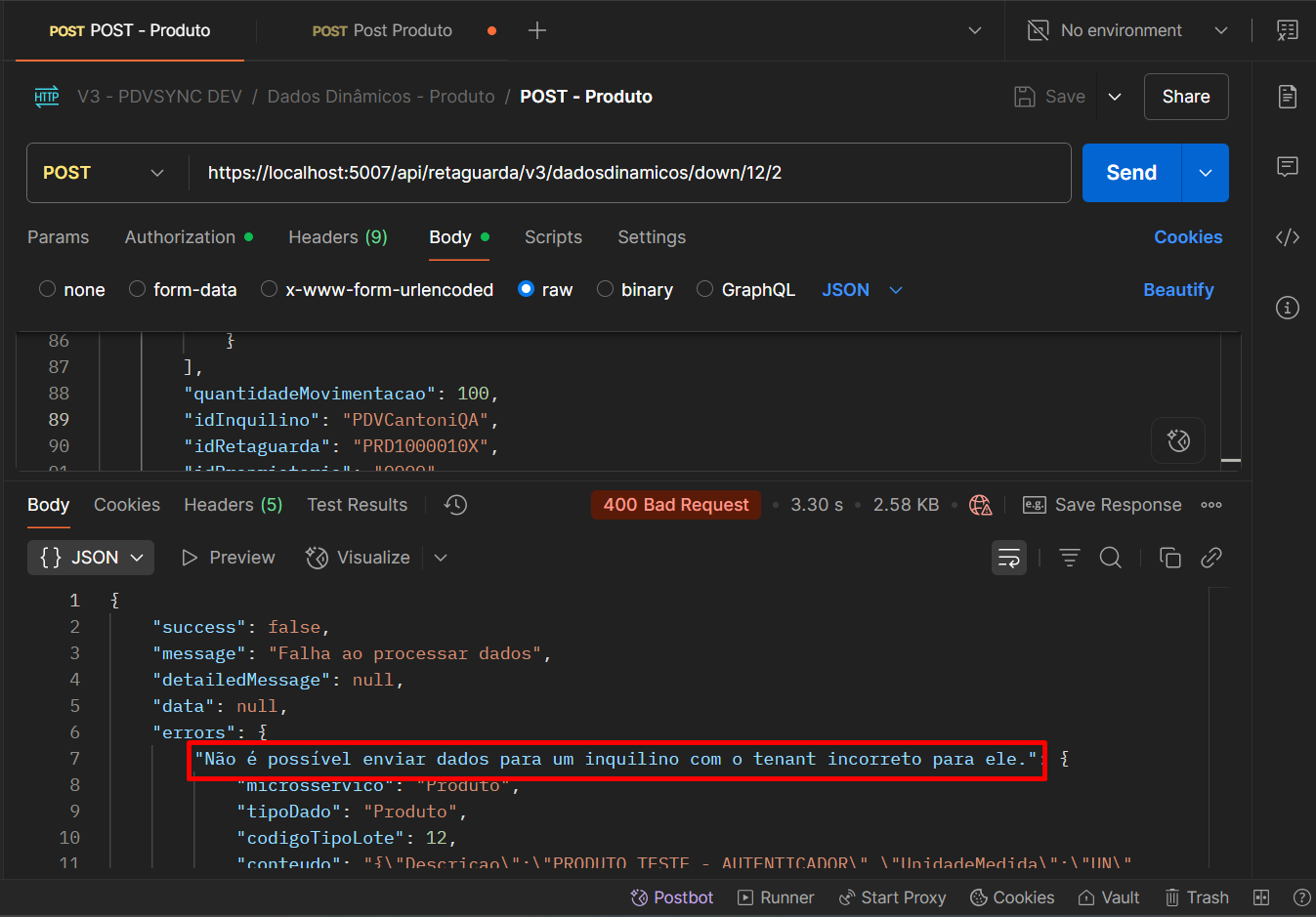Click the copy response link icon
This screenshot has height=917, width=1316.
(1211, 558)
